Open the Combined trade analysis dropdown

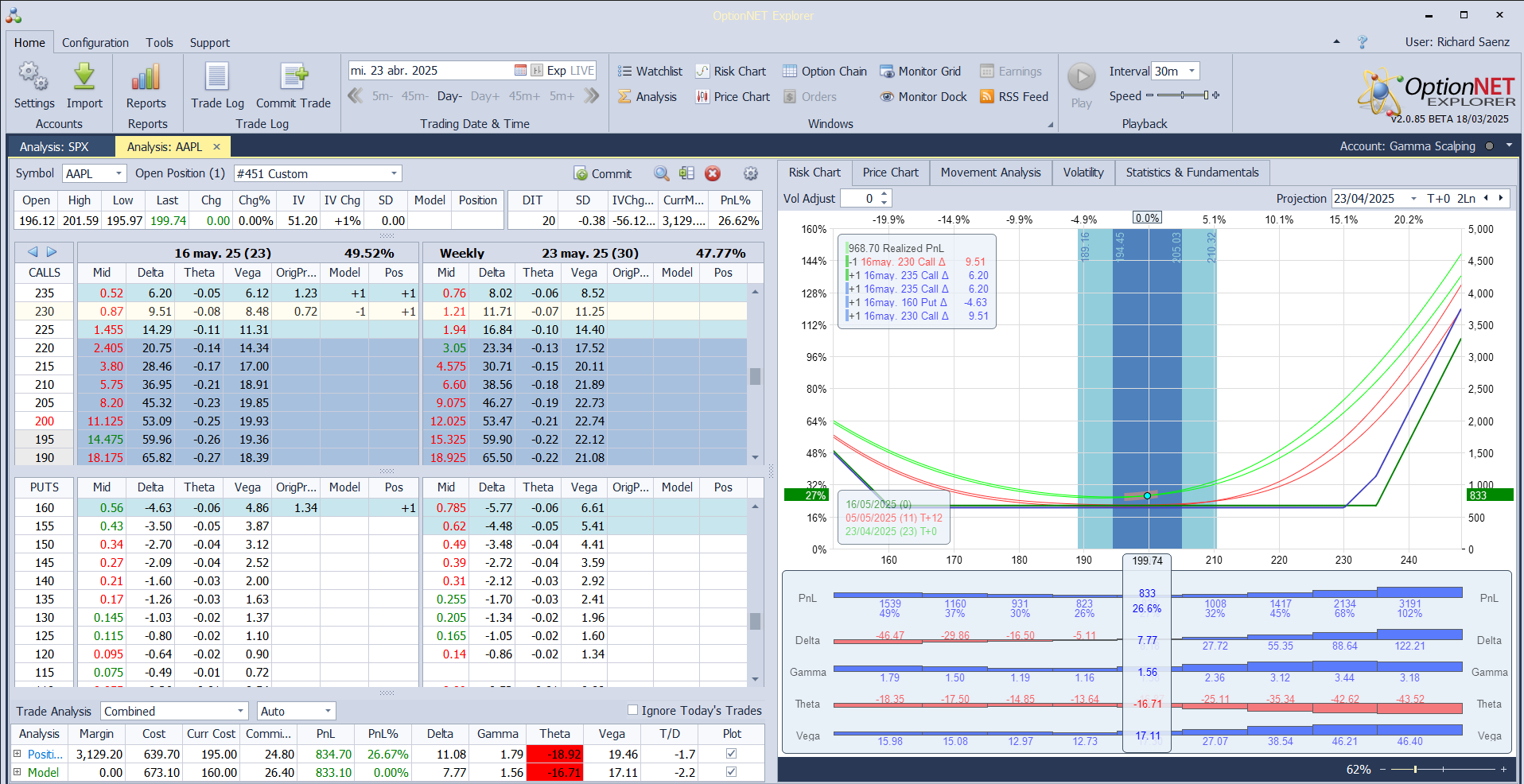[240, 711]
